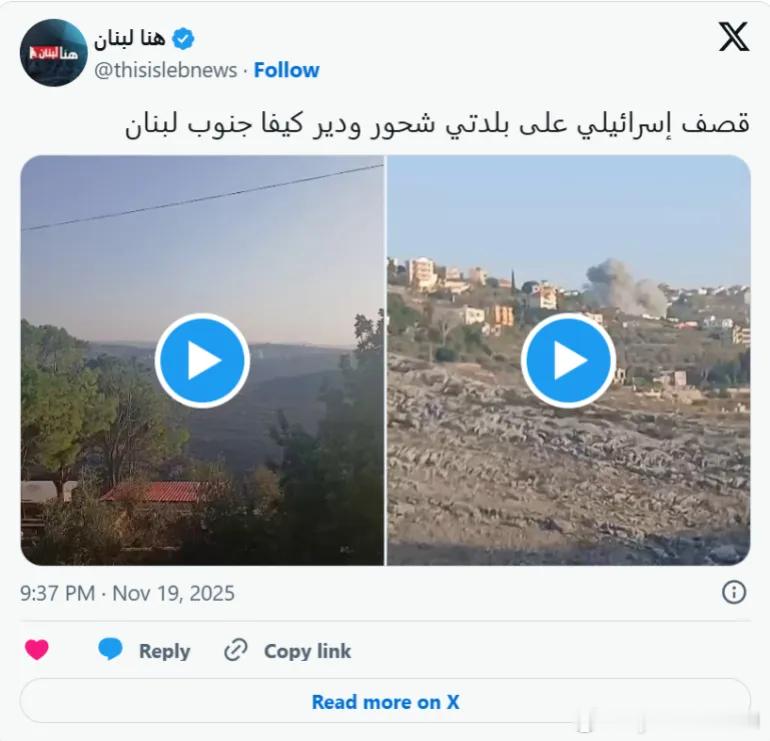This screenshot has width=770, height=741.
Task: Follow the @thisislebnews account
Action: click(x=286, y=70)
